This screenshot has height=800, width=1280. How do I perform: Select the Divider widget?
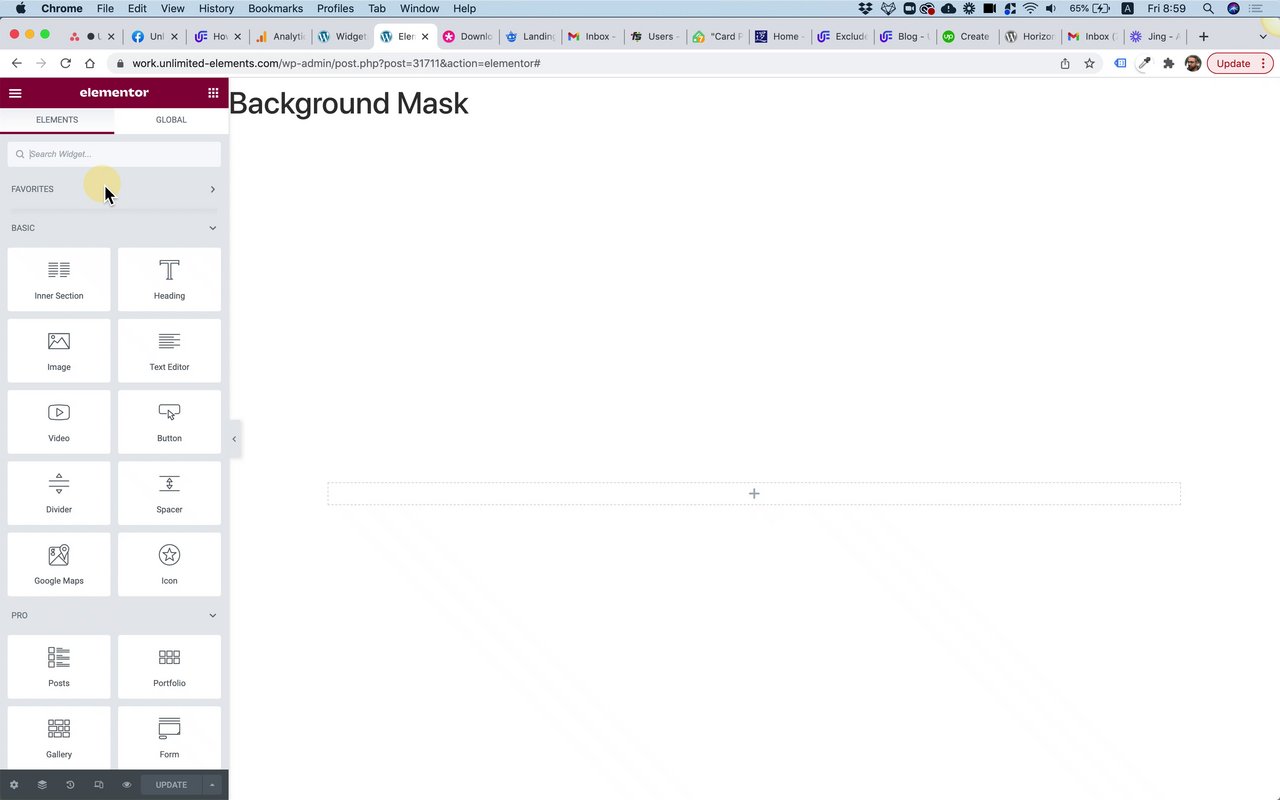59,493
